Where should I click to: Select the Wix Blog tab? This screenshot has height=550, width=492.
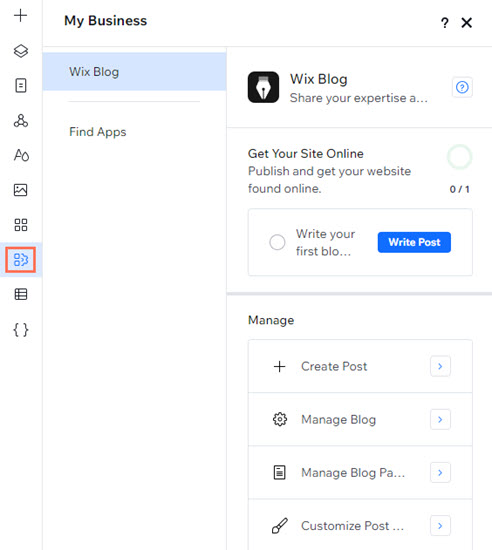pos(134,72)
